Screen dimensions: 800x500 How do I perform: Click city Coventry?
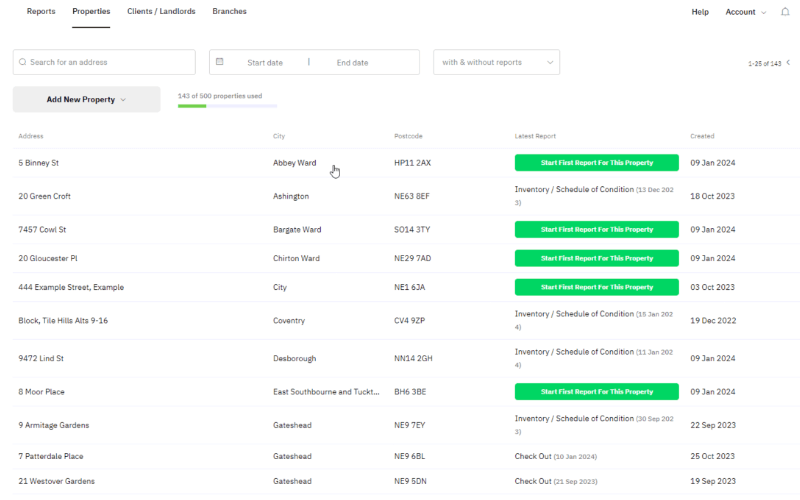pos(289,320)
